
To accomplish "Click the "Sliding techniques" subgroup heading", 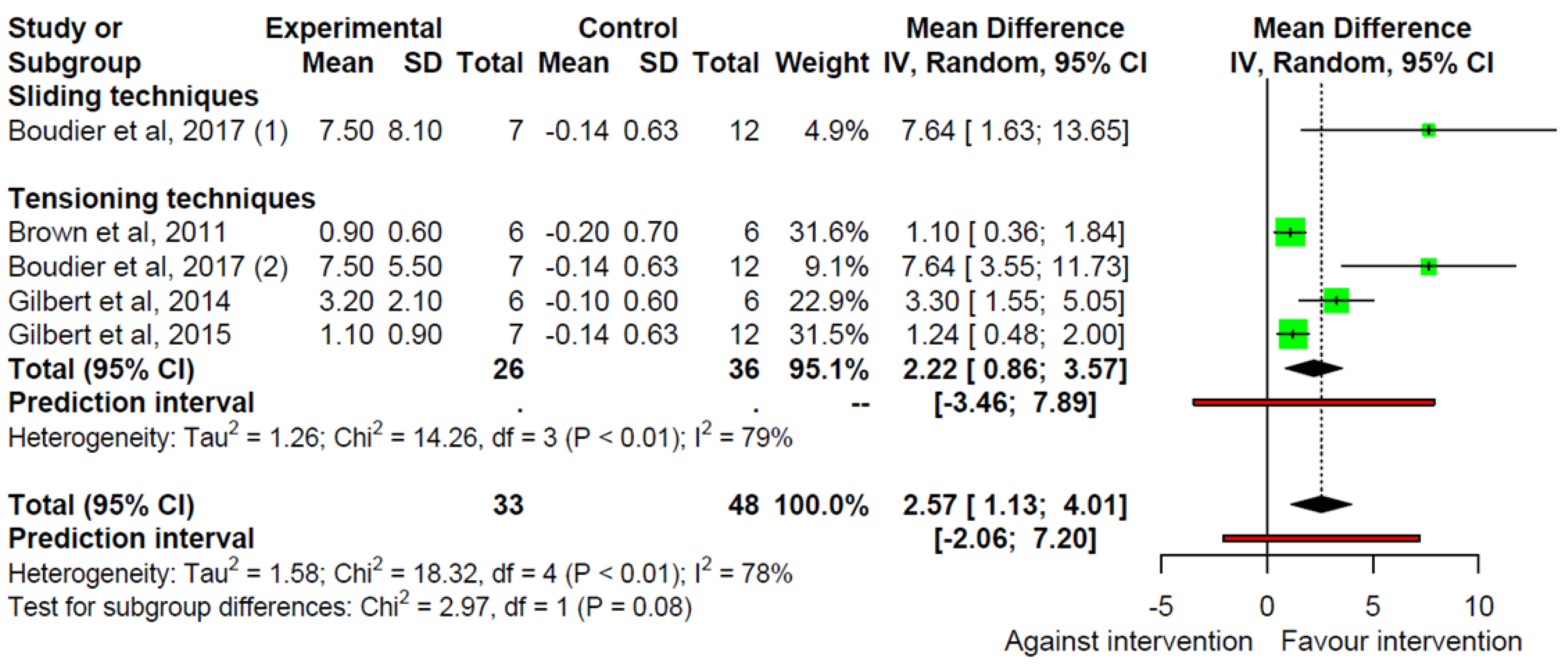I will (x=133, y=96).
